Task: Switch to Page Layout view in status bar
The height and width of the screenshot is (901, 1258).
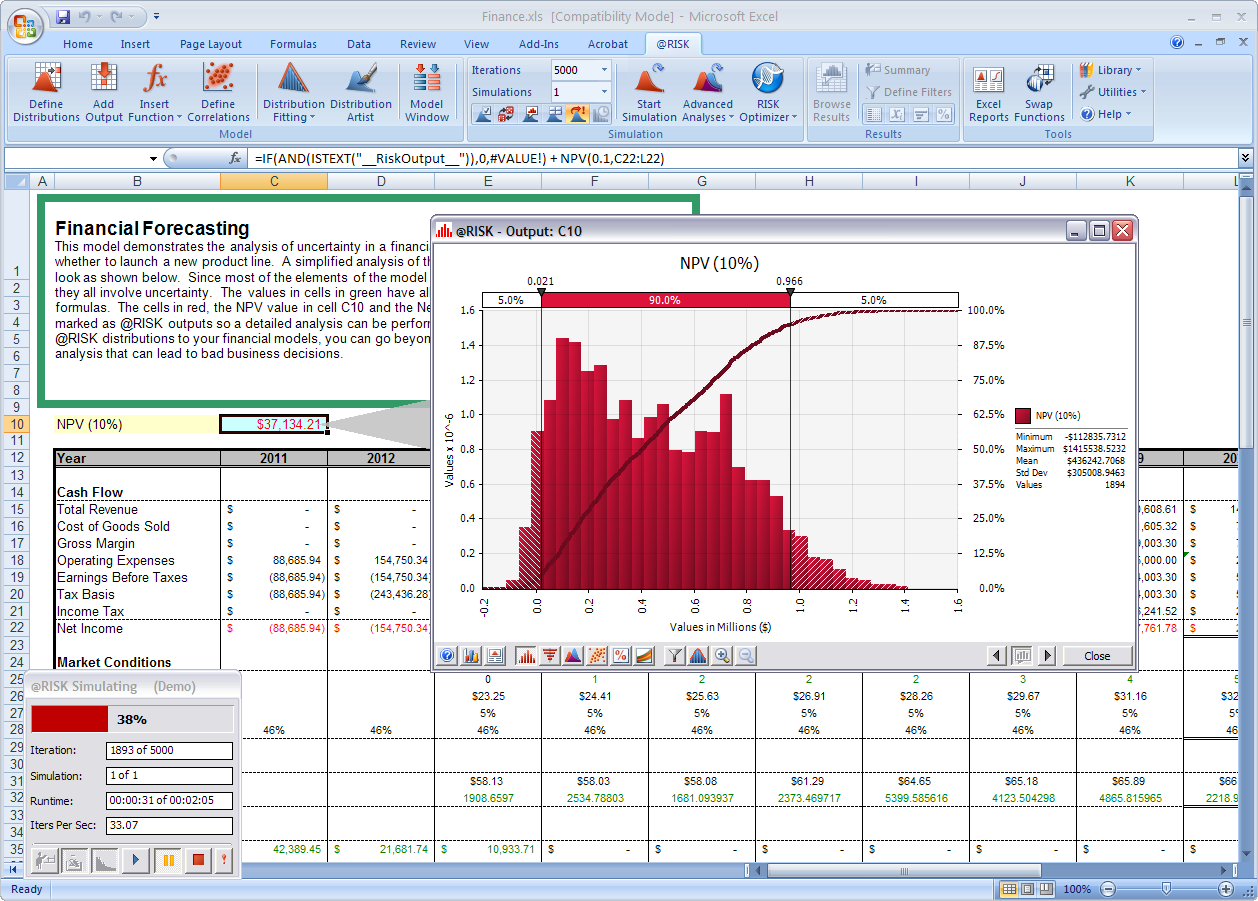Action: point(1029,889)
